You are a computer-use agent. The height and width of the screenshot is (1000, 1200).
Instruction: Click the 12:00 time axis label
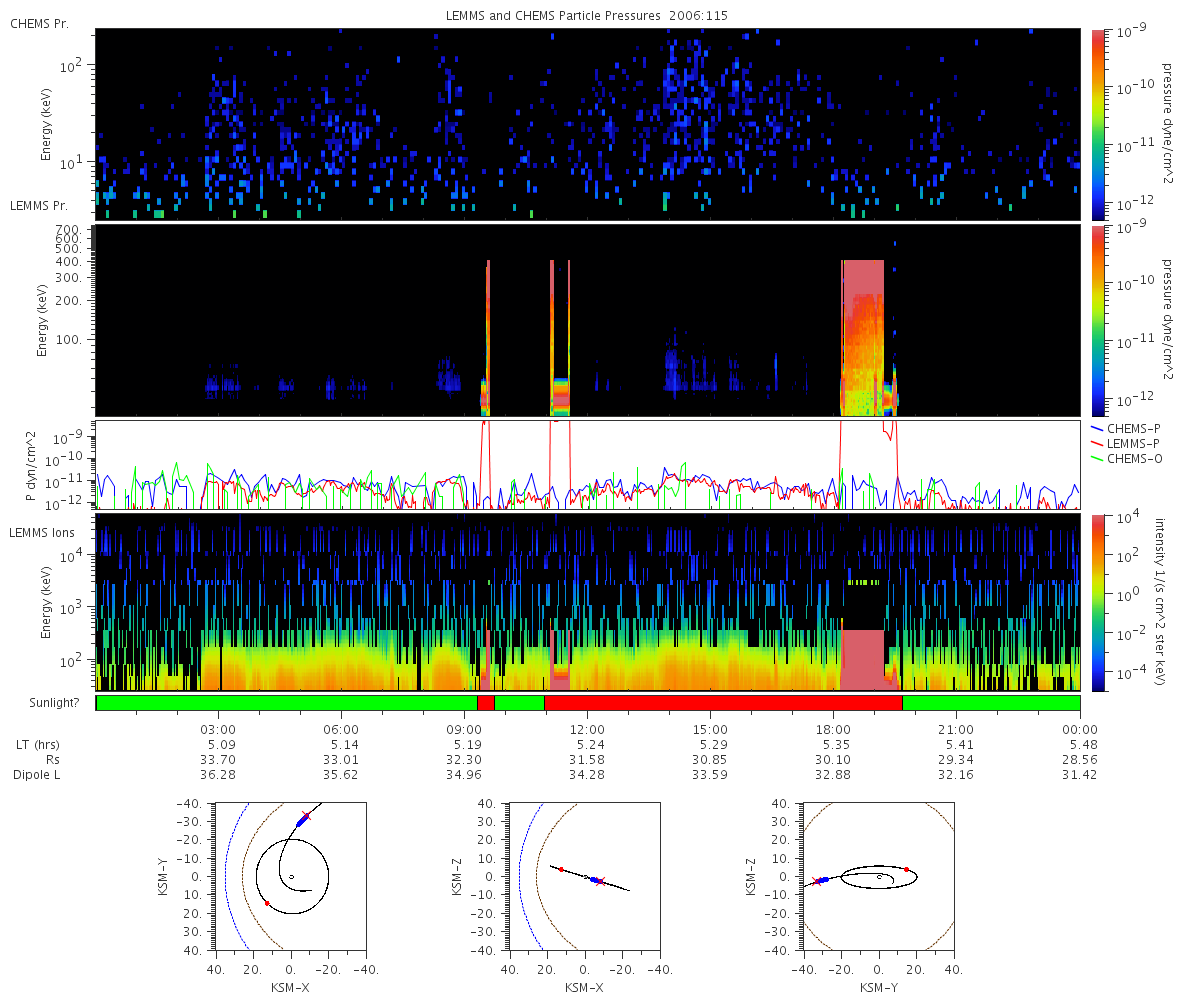588,729
